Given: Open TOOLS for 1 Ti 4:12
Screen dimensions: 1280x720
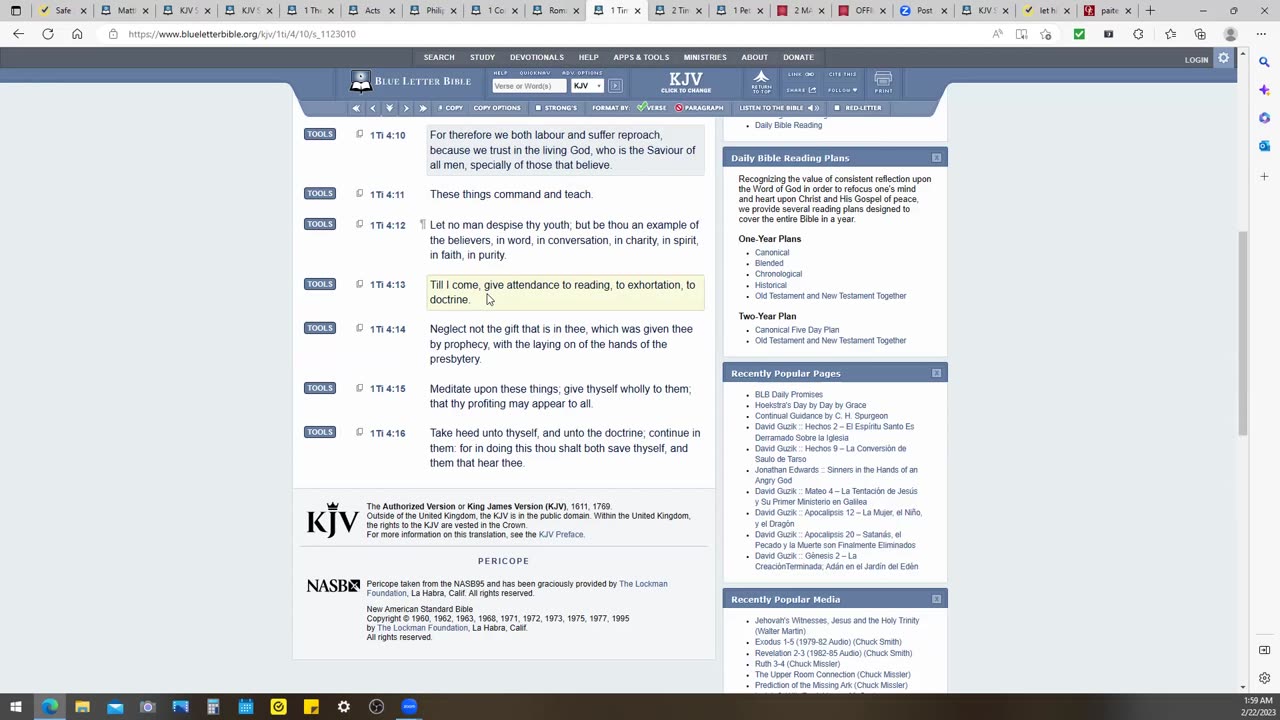Looking at the screenshot, I should (x=320, y=224).
